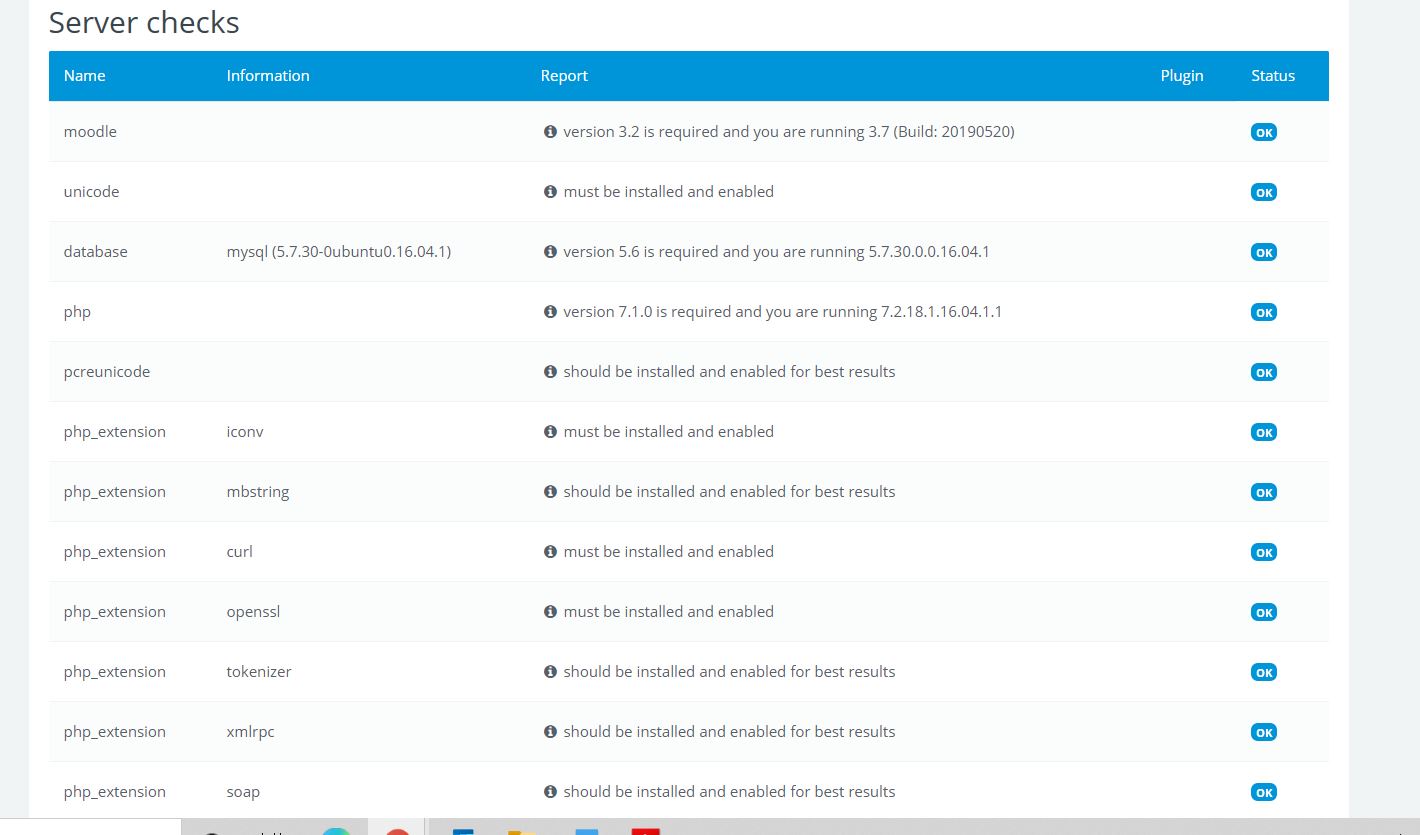
Task: Click php_extension name in the soap row
Action: pyautogui.click(x=114, y=791)
